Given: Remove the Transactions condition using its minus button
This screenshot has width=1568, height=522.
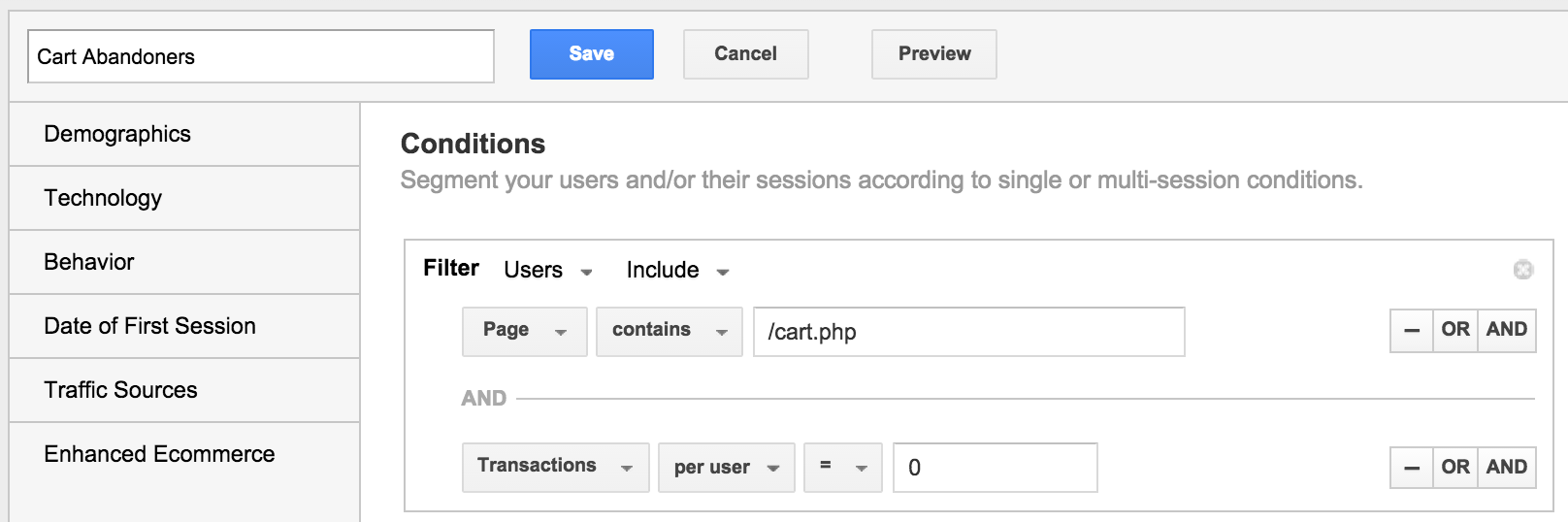Looking at the screenshot, I should [1412, 468].
